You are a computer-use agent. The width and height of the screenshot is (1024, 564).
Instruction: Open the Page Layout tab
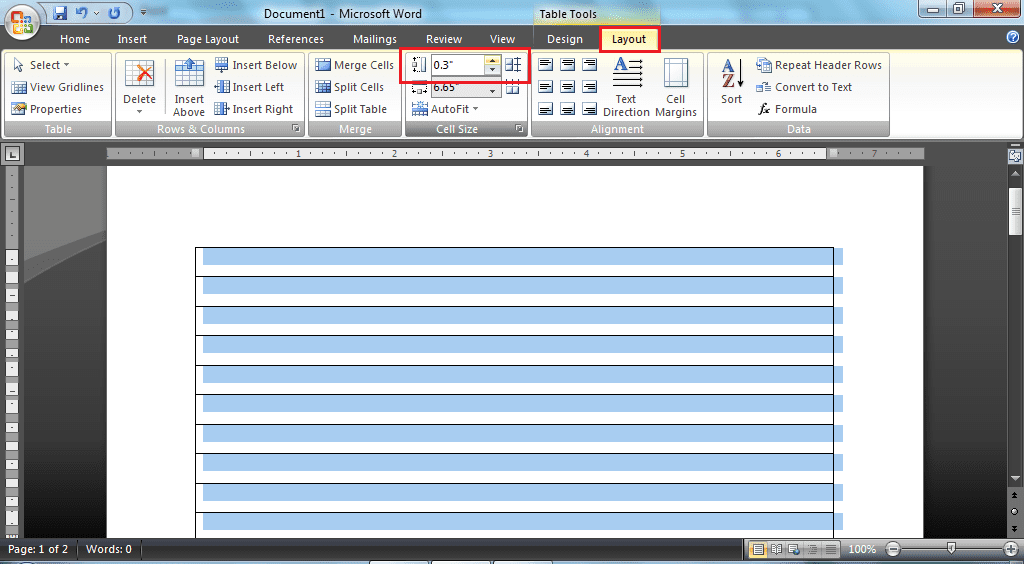[208, 39]
